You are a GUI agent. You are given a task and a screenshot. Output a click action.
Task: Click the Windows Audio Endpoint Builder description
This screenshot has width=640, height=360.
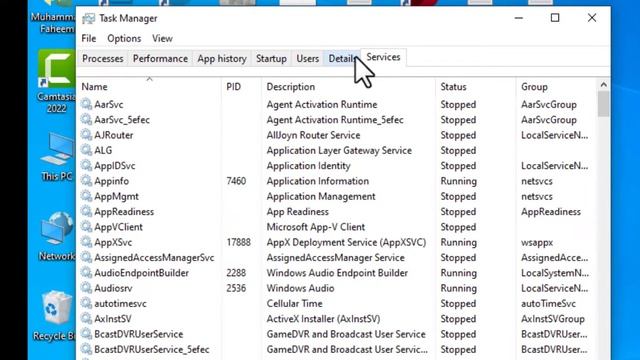(337, 273)
